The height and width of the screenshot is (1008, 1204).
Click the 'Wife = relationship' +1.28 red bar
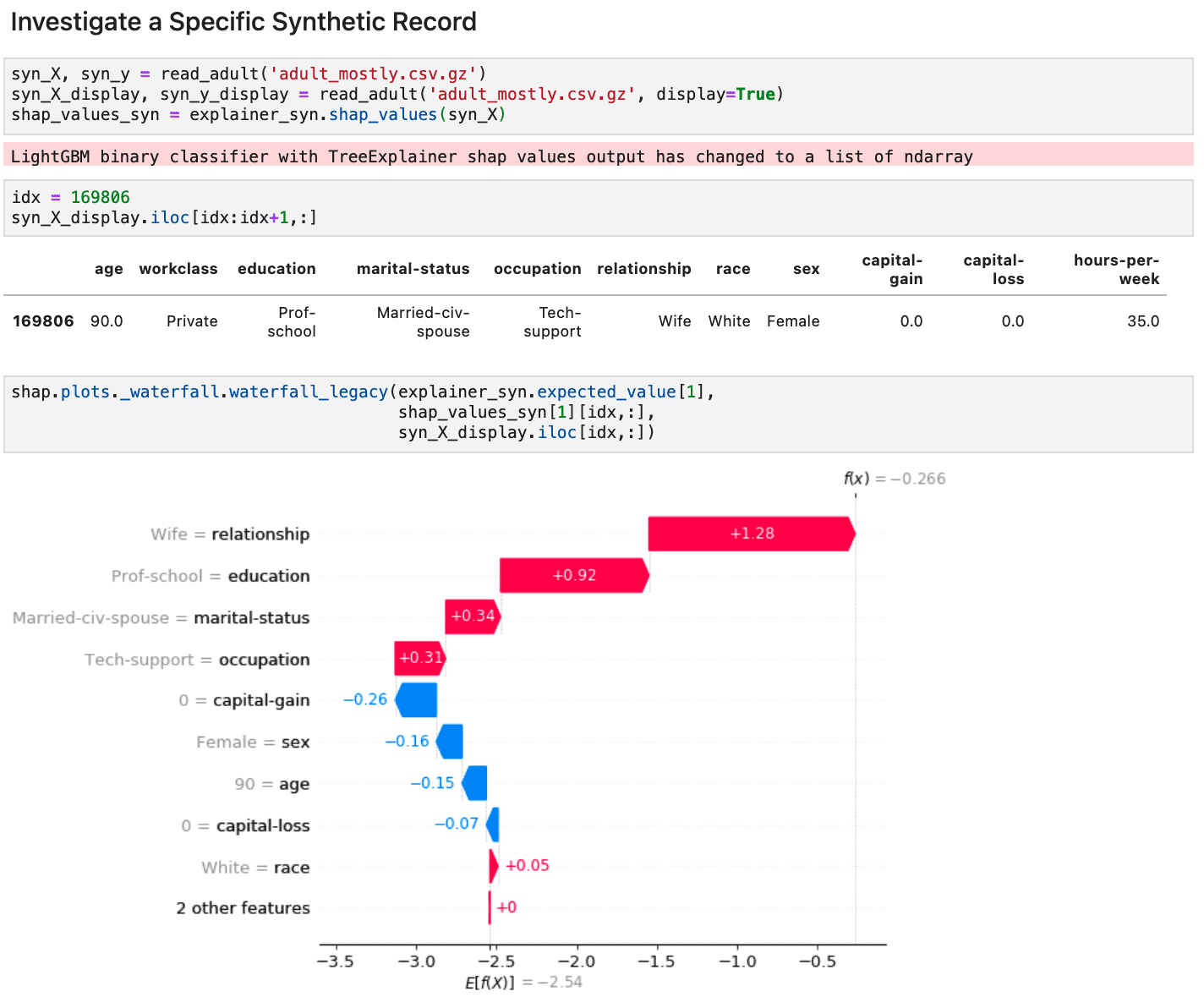(x=751, y=534)
